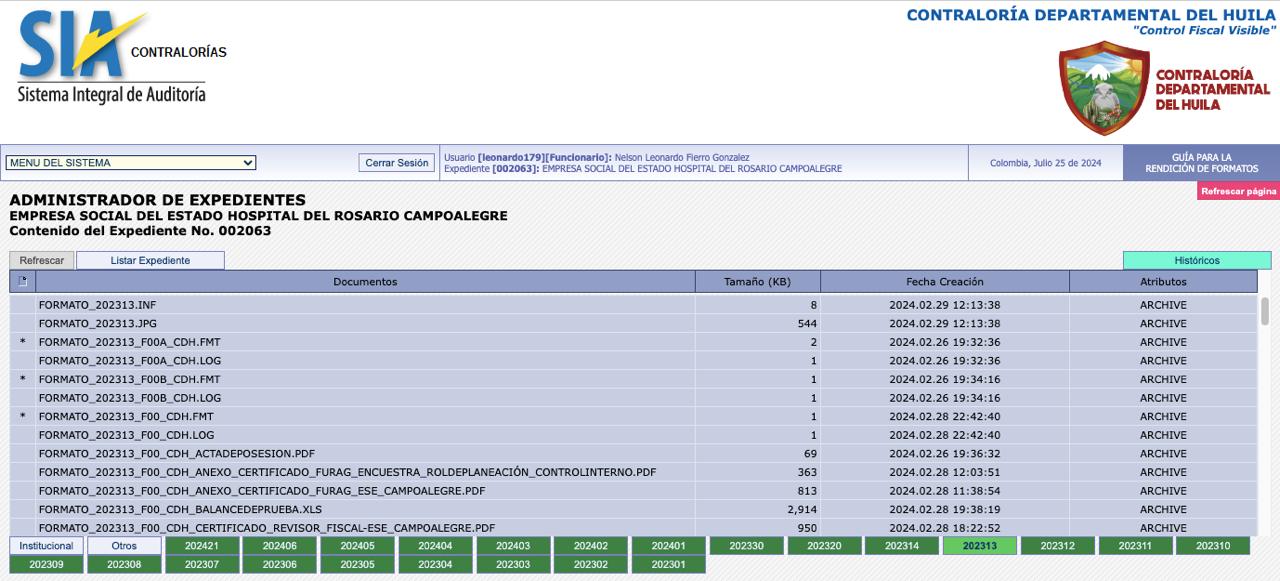
Task: Switch to the Otros tab
Action: pos(125,546)
